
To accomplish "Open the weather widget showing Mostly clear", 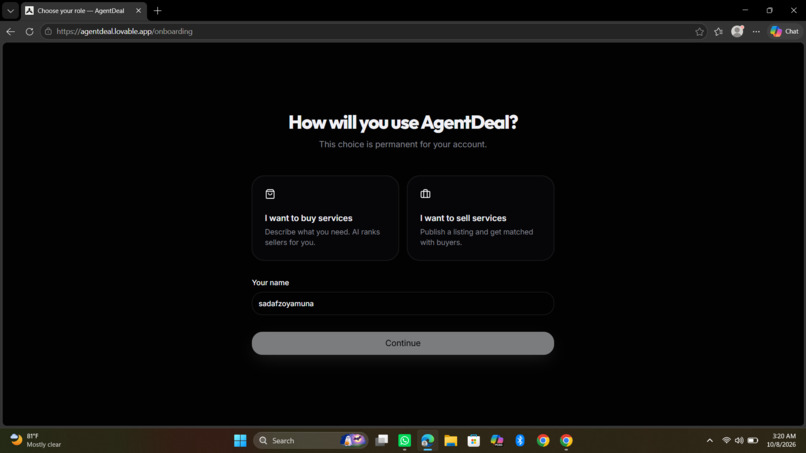I will tap(36, 441).
